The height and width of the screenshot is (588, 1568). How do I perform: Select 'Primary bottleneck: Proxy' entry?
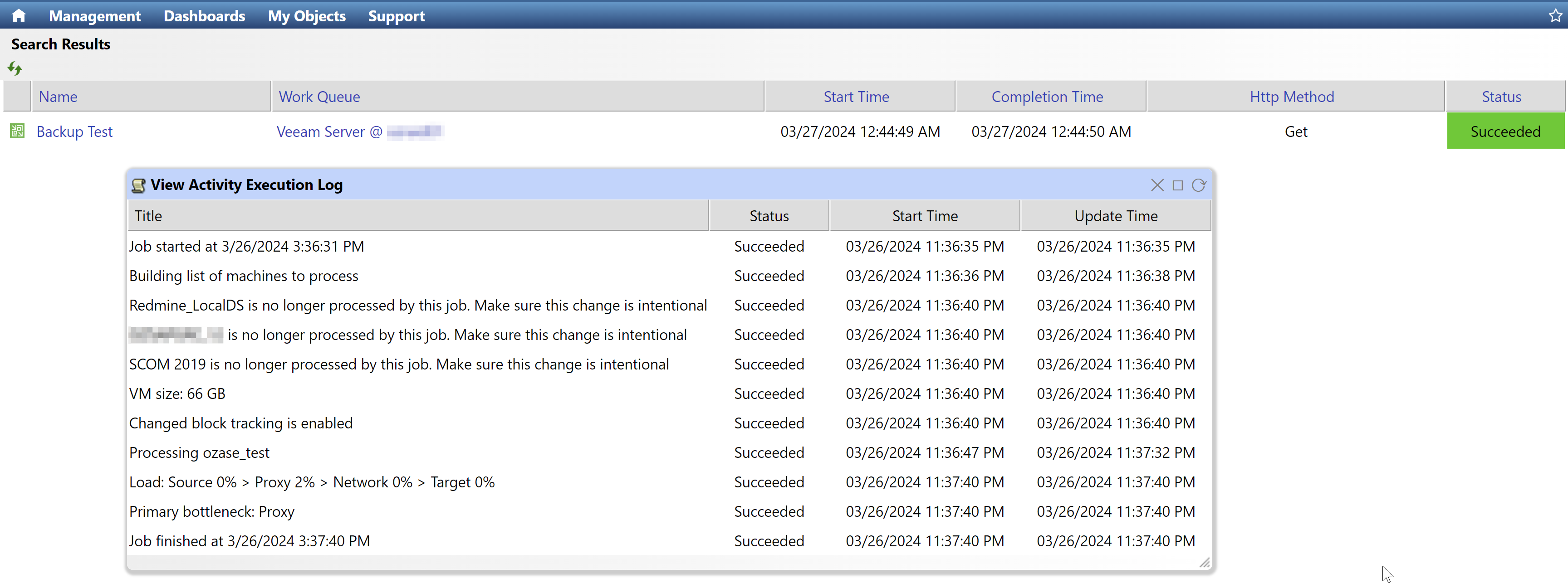click(x=669, y=511)
